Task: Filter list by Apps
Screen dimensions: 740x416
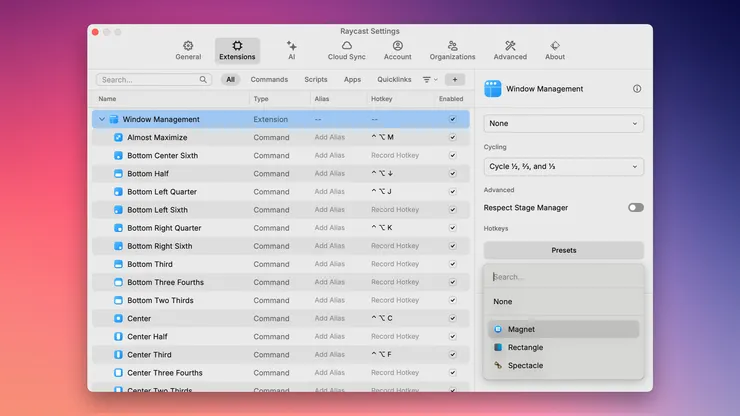Action: point(352,80)
